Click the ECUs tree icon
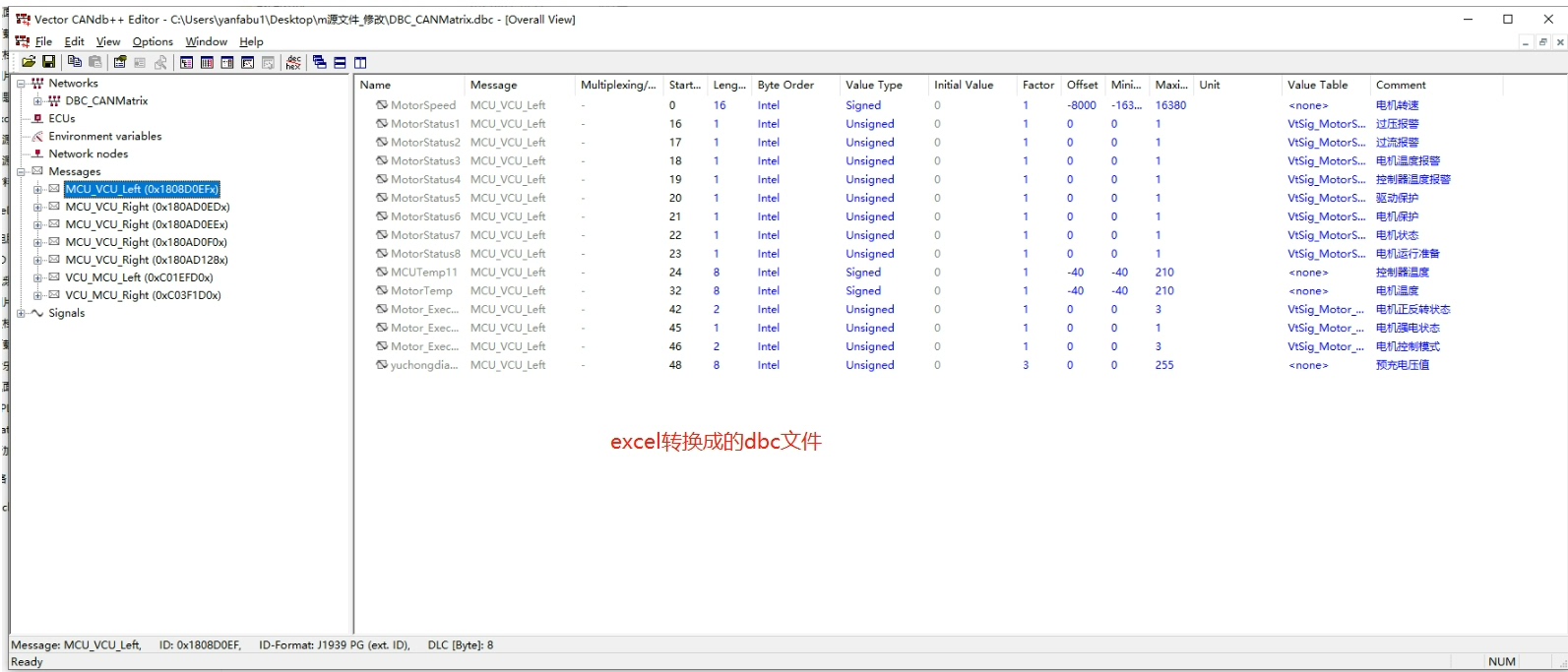1568x672 pixels. click(37, 118)
